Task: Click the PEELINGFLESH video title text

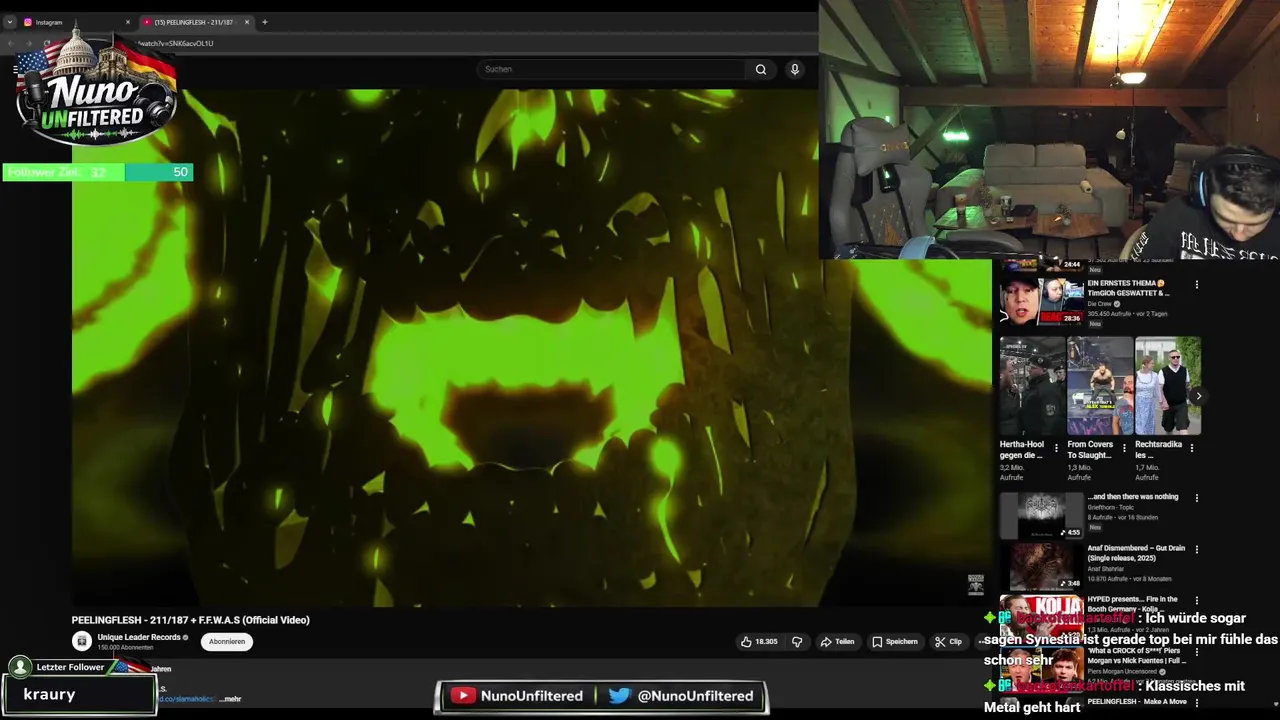Action: point(191,620)
